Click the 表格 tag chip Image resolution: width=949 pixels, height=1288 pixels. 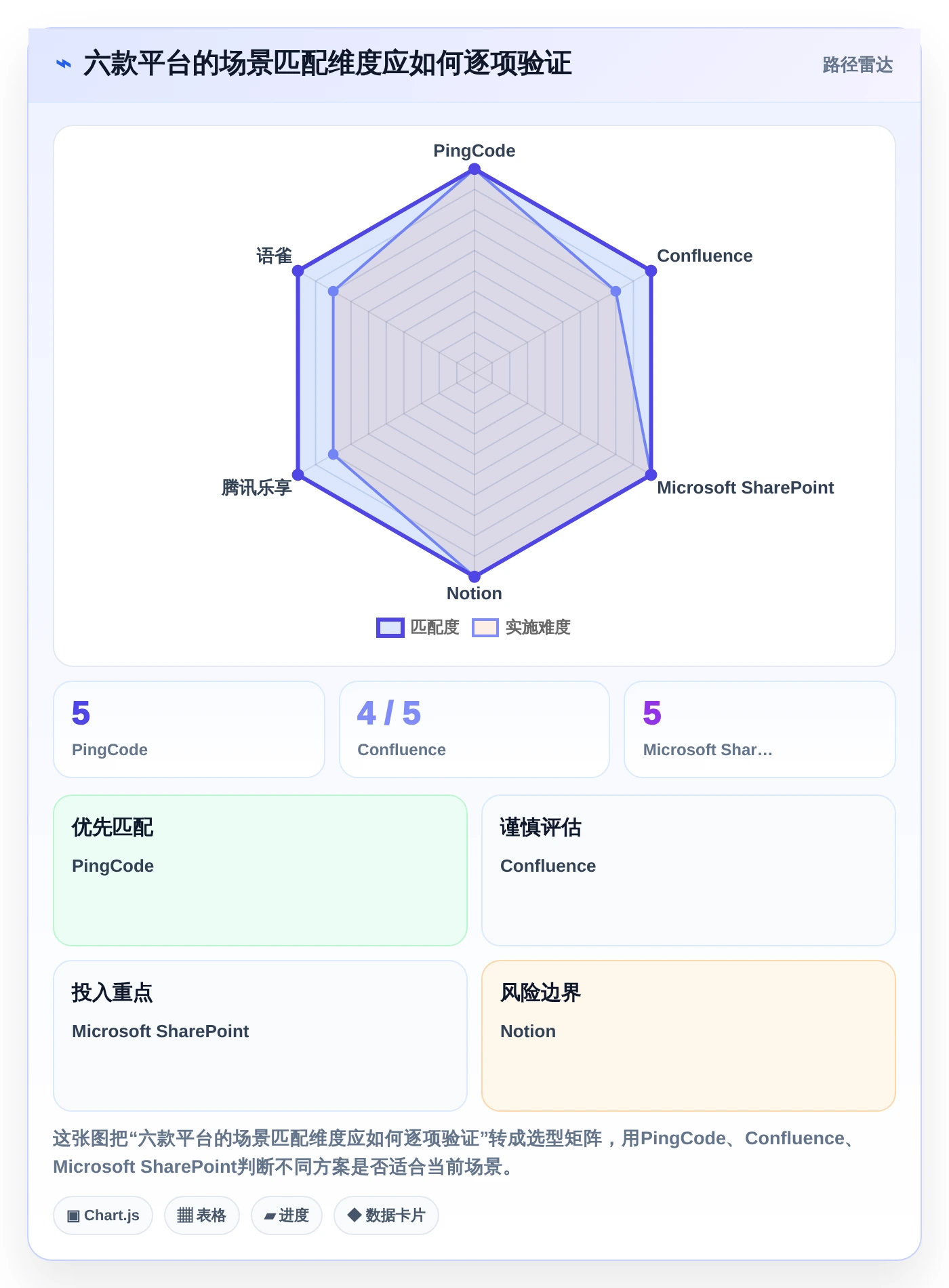pos(202,1215)
